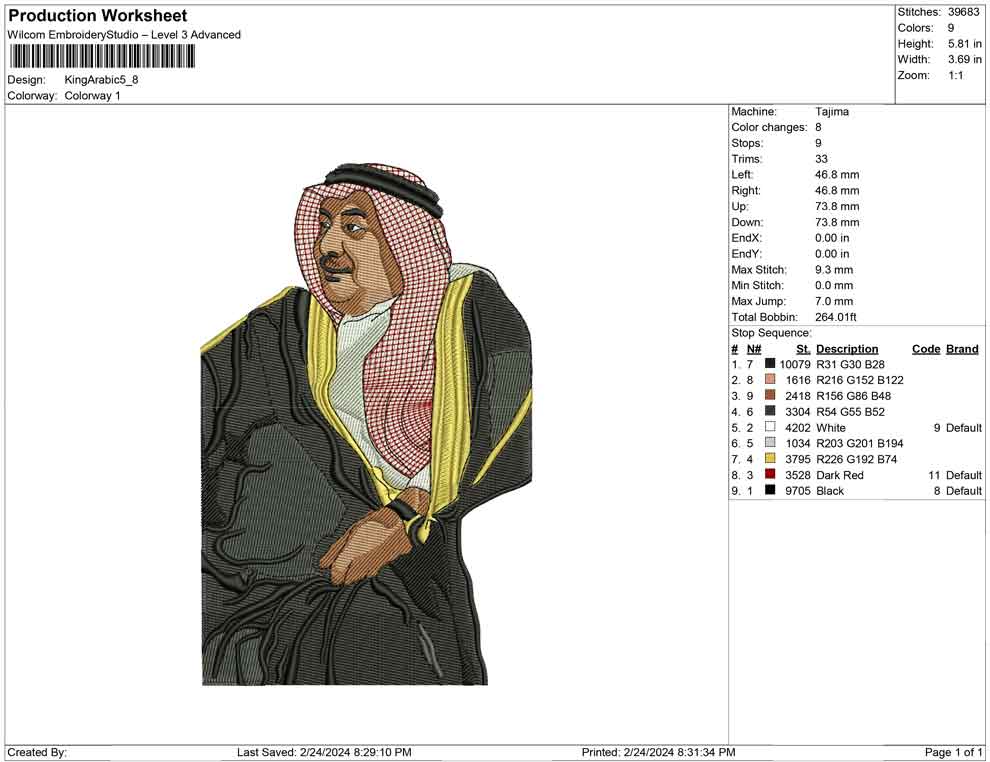Click the Page 1 of 1 label
The image size is (990, 762).
pyautogui.click(x=953, y=752)
